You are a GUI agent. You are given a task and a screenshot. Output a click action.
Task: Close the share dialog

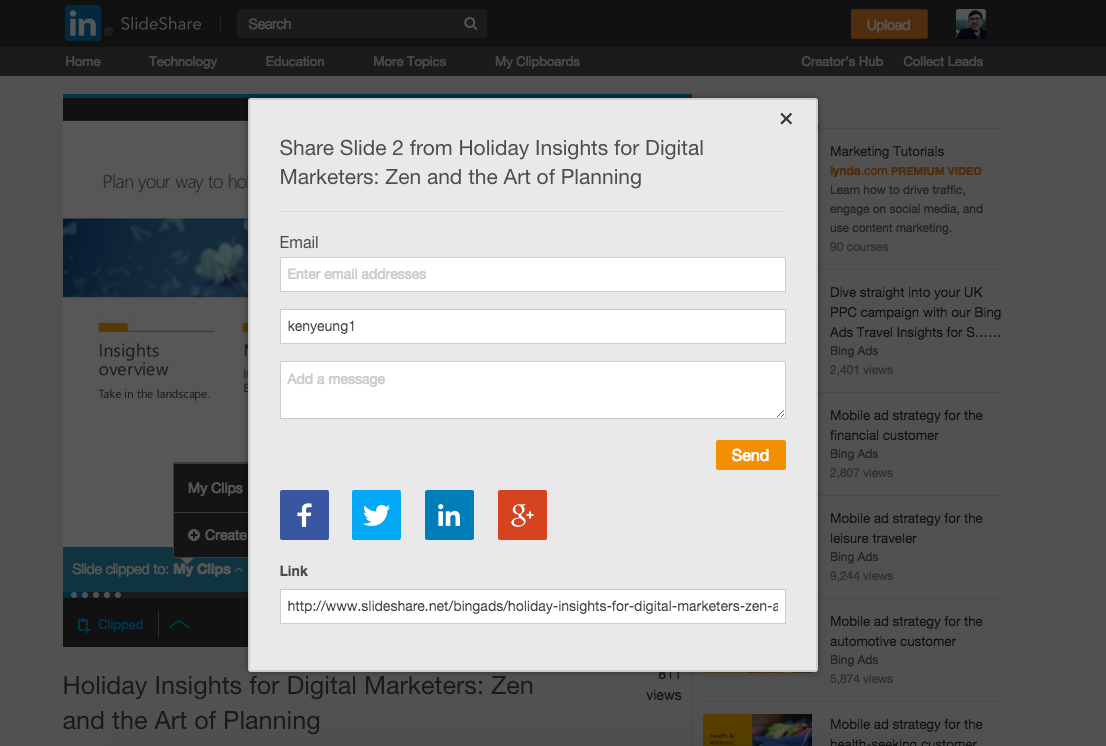tap(786, 118)
